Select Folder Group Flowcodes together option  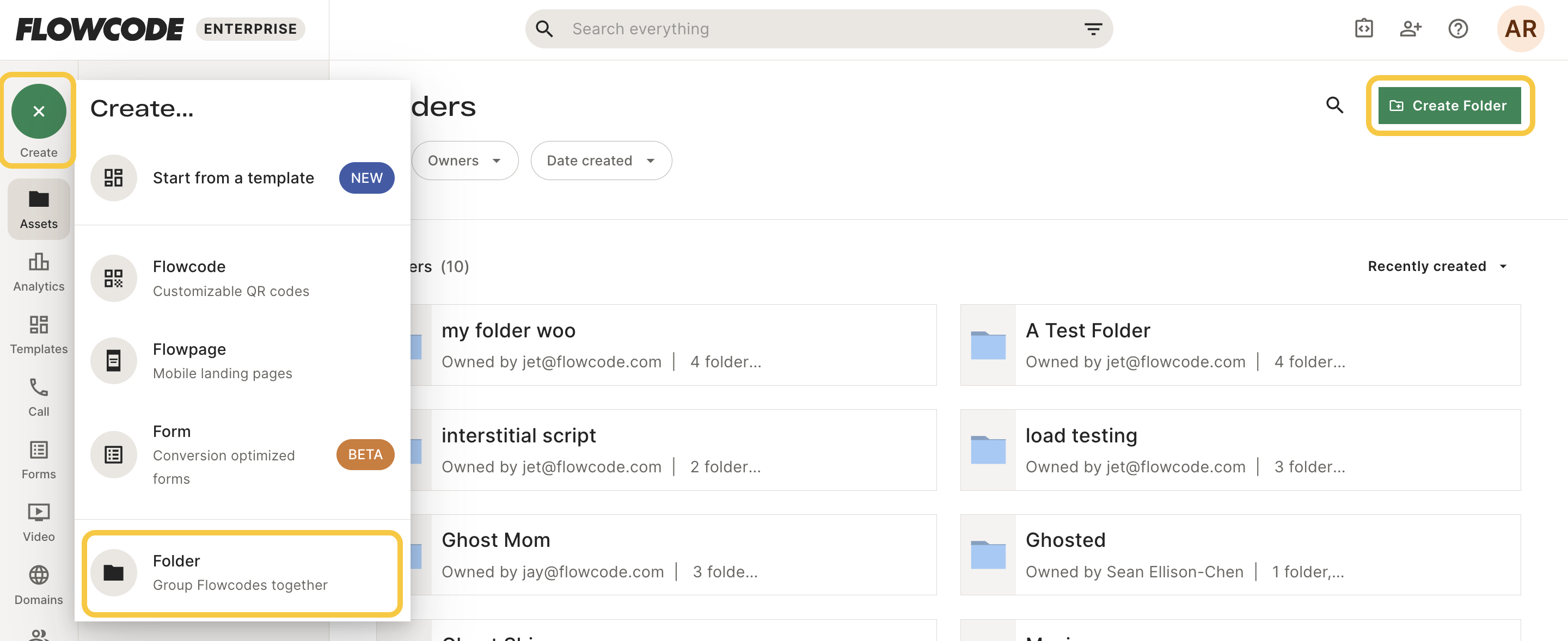(x=242, y=572)
